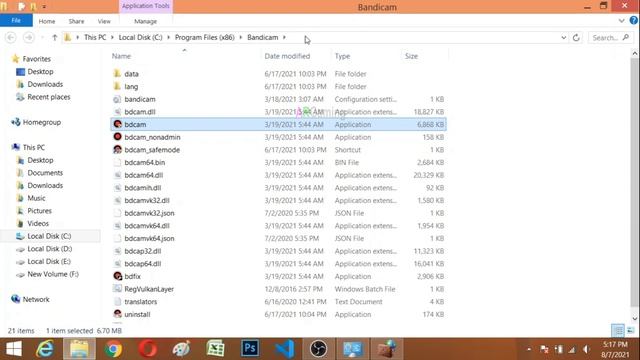The width and height of the screenshot is (640, 360).
Task: Open the Manage ribbon tab
Action: tap(145, 21)
